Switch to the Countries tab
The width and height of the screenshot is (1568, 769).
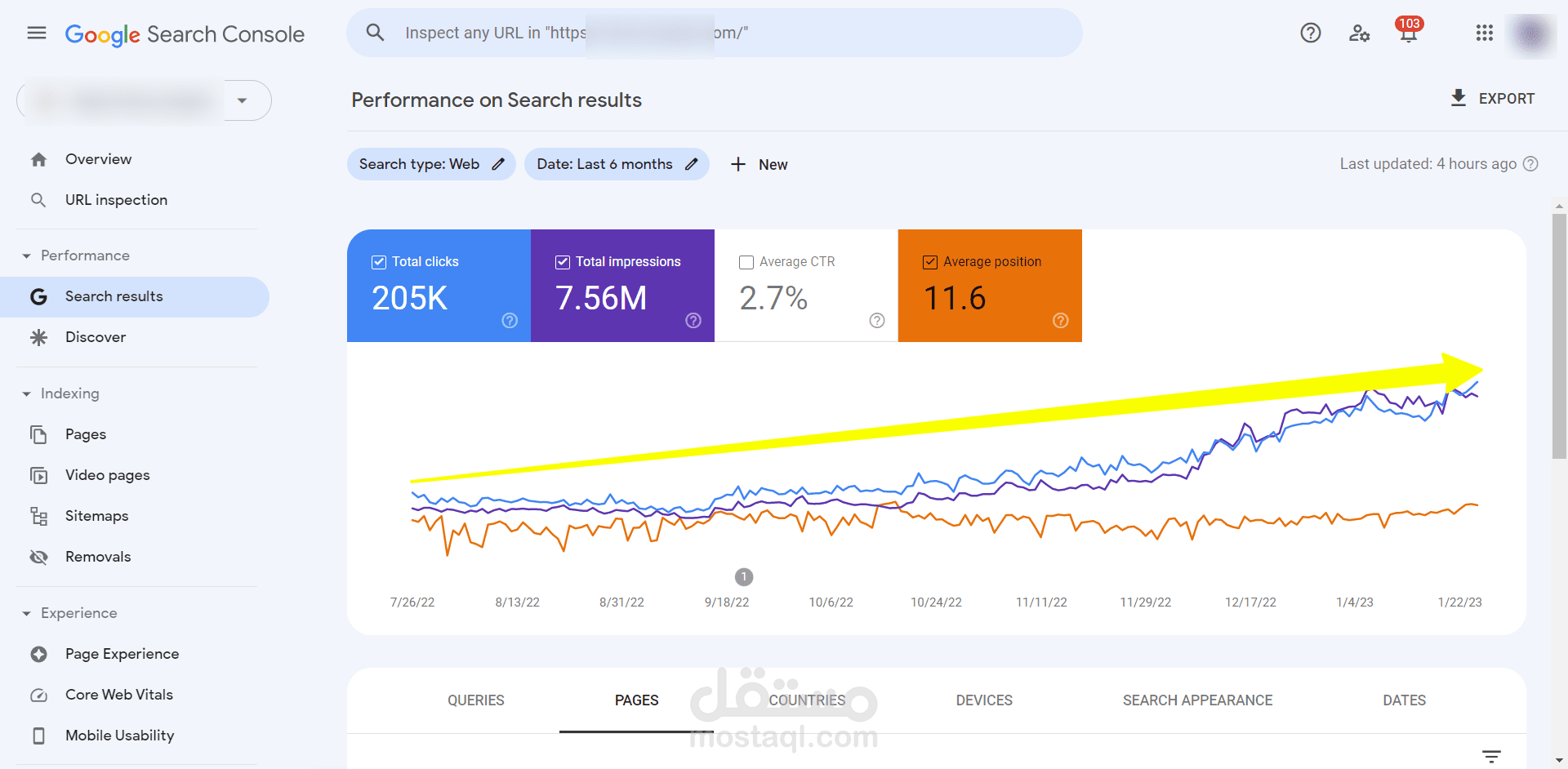click(807, 700)
